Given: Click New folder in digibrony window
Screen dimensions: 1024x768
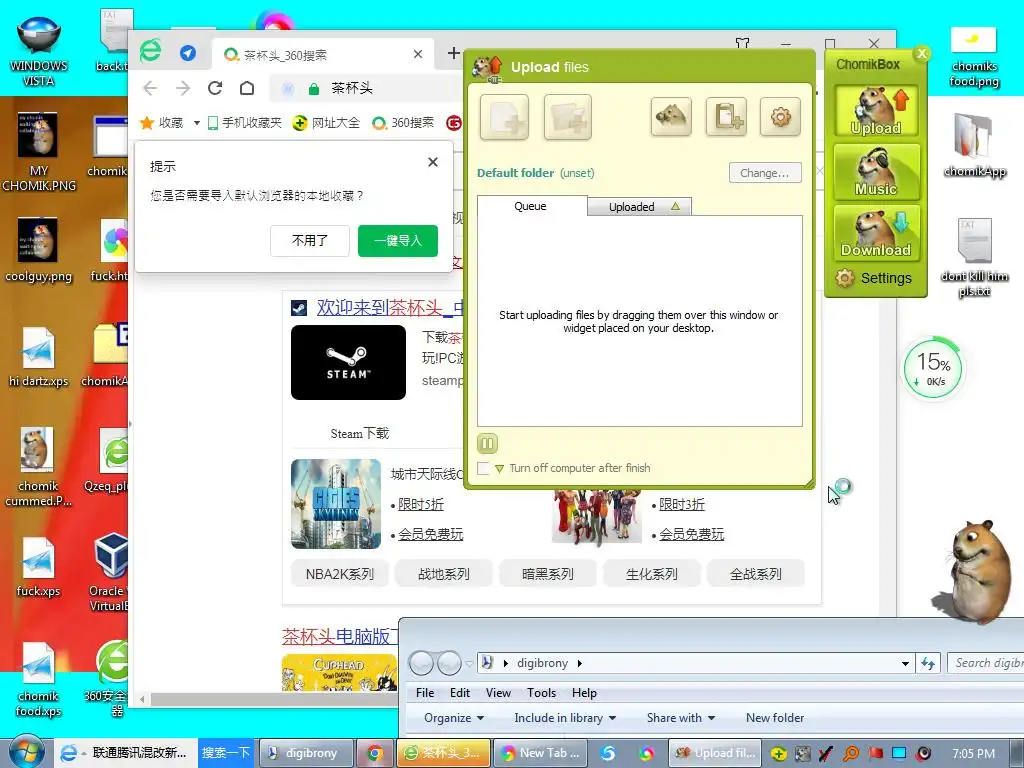Looking at the screenshot, I should [x=775, y=718].
